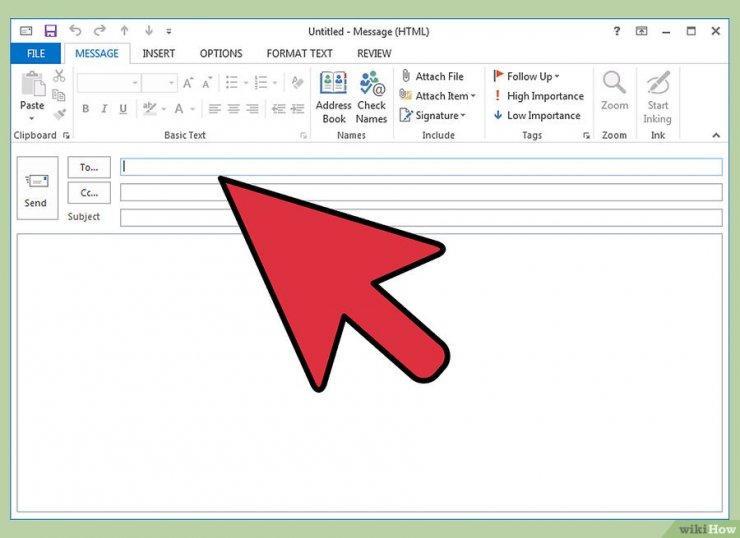Open Ribbon Display Options
Image resolution: width=740 pixels, height=538 pixels.
point(641,31)
